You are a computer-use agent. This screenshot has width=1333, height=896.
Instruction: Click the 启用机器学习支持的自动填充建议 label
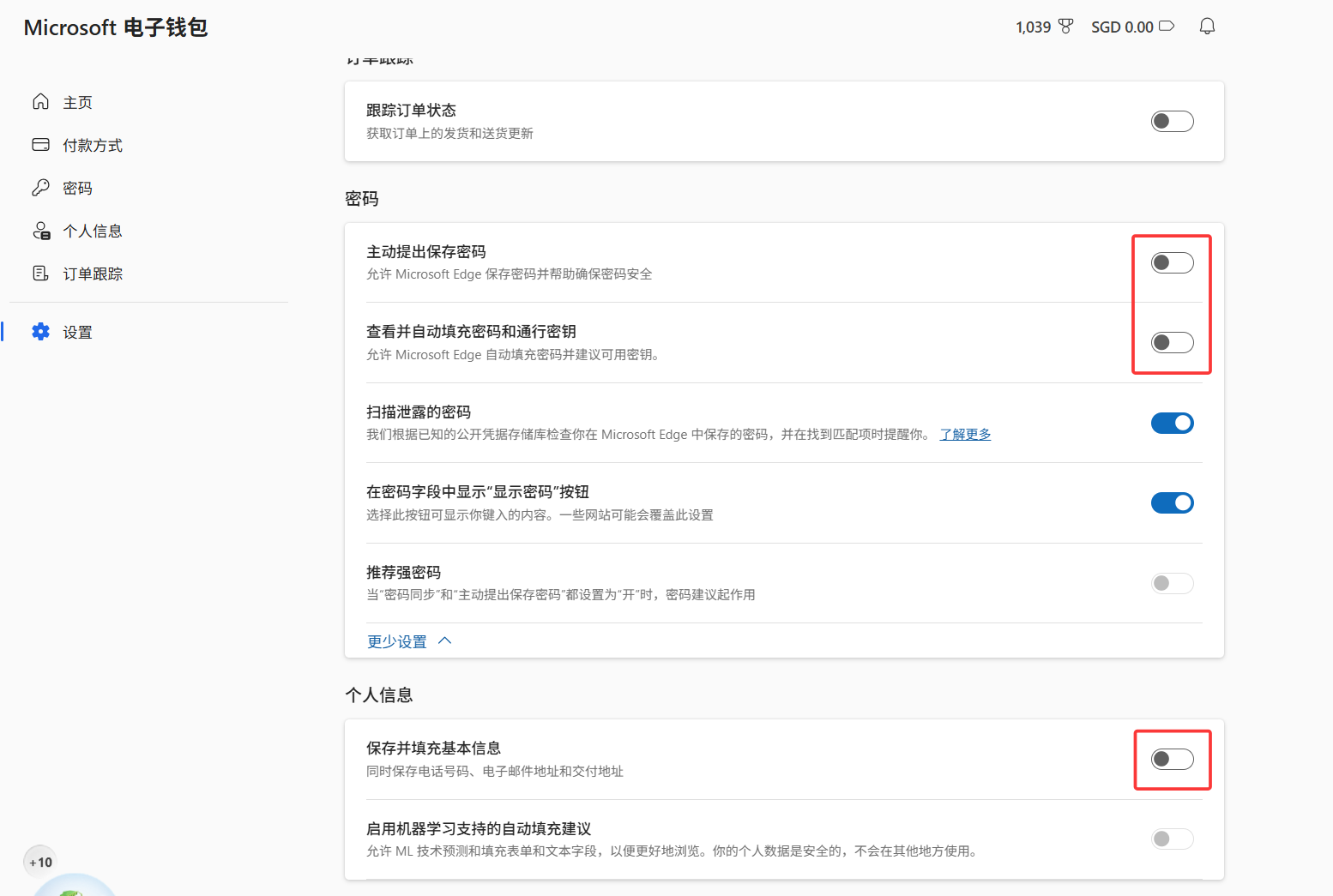tap(479, 828)
